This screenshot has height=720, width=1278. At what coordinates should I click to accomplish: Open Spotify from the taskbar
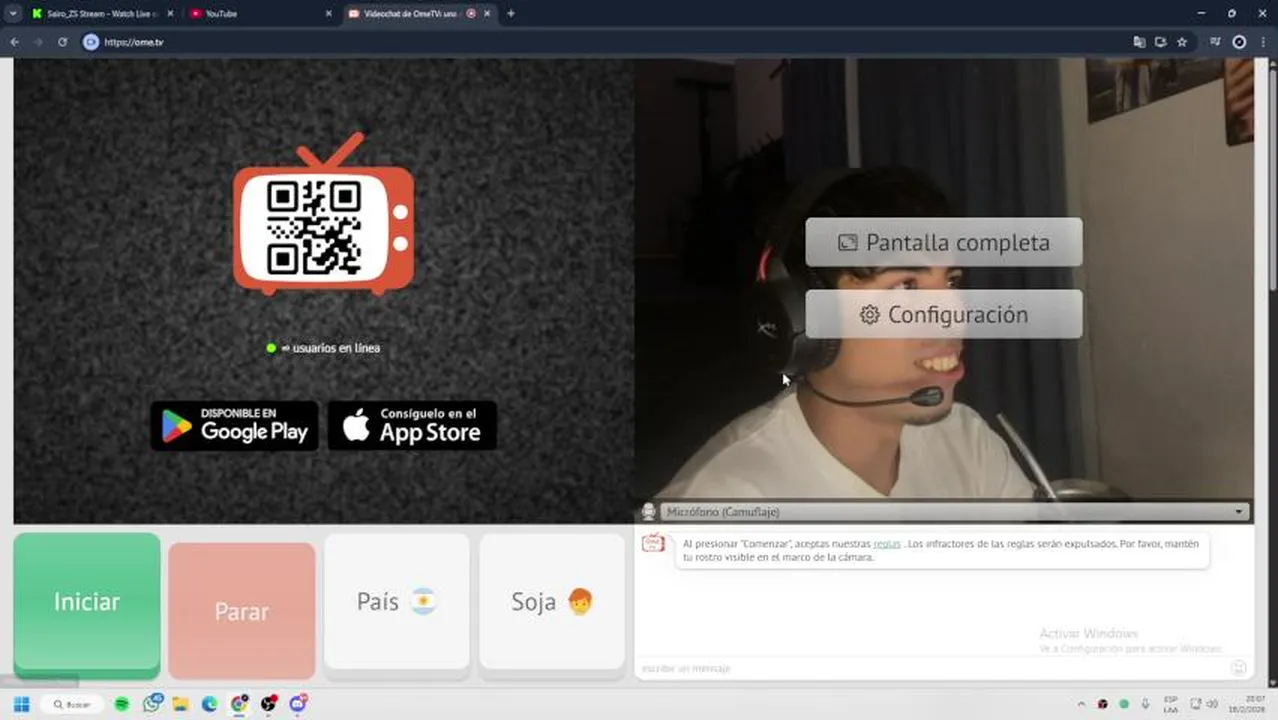[122, 704]
